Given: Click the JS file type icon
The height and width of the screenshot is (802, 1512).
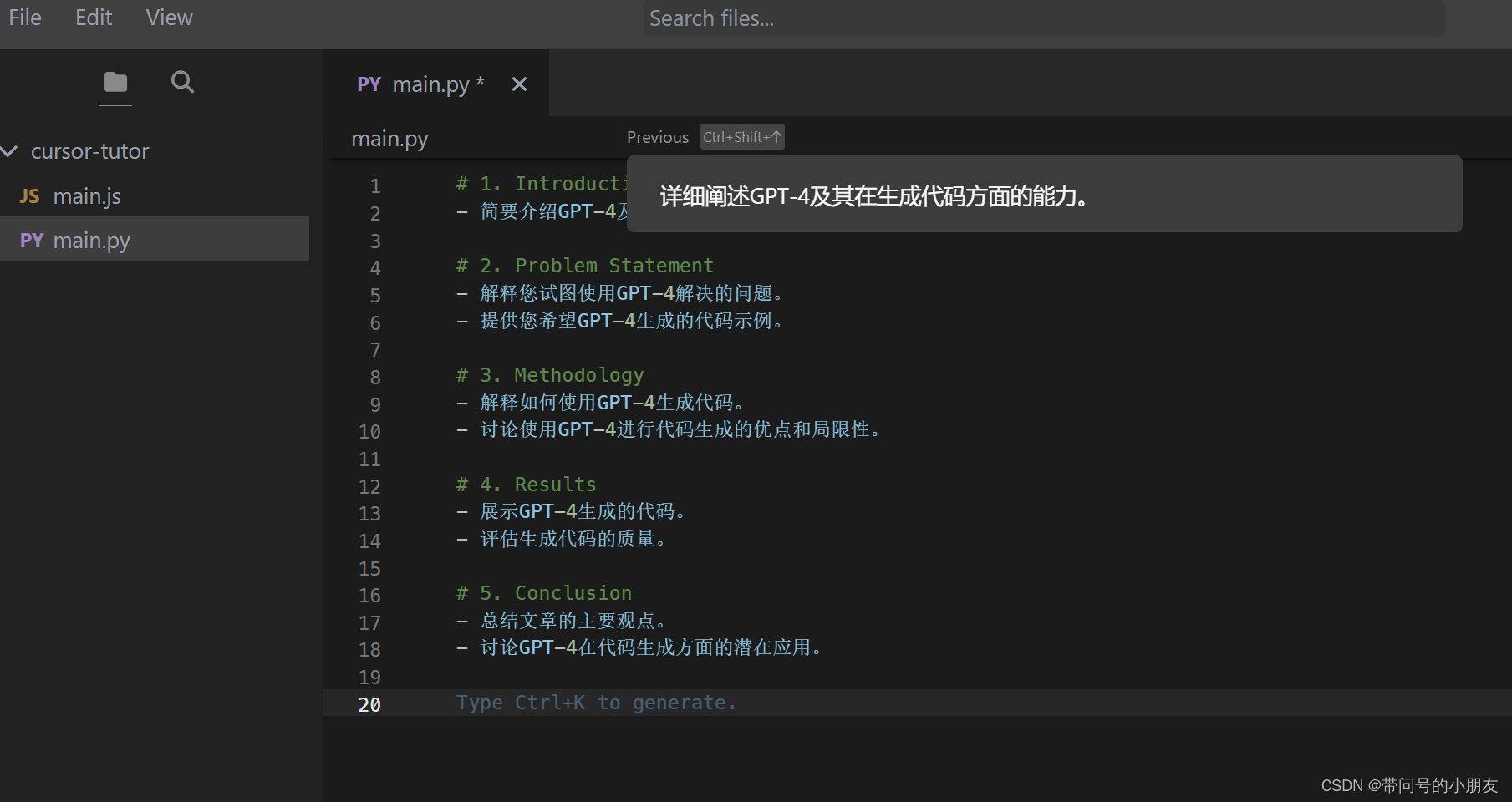Looking at the screenshot, I should [x=30, y=196].
